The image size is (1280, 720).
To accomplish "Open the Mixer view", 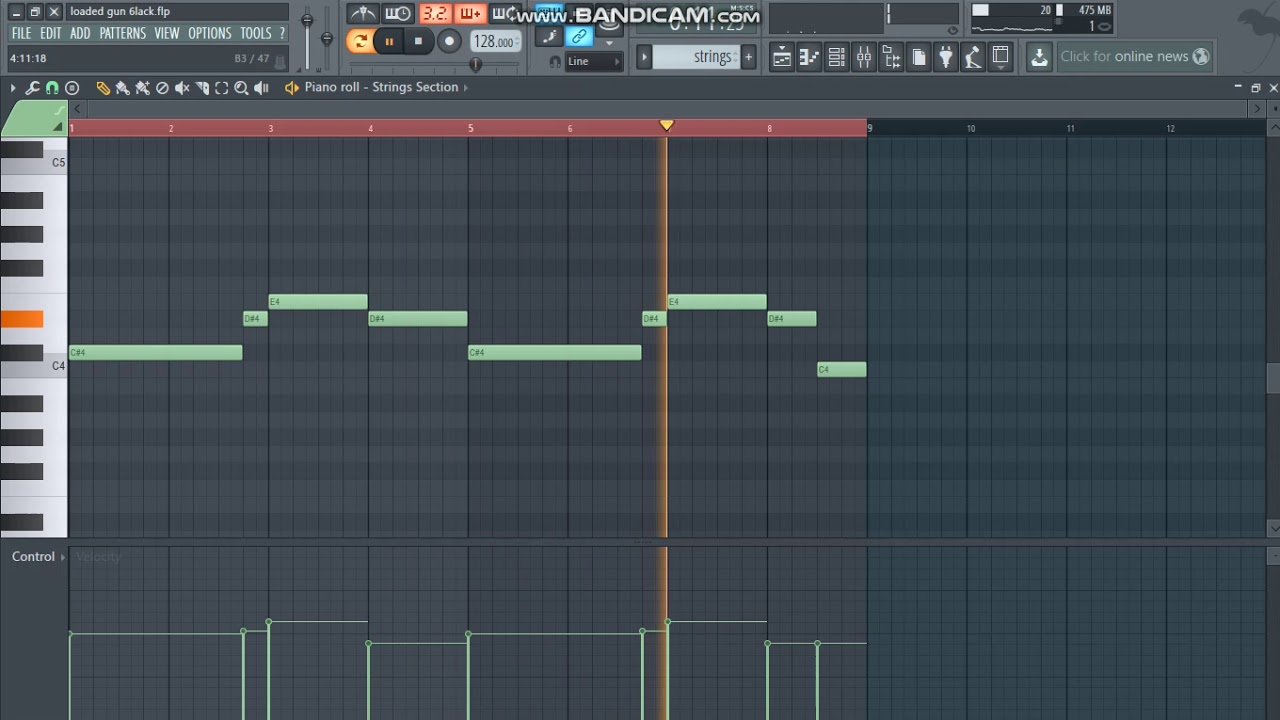I will (864, 57).
